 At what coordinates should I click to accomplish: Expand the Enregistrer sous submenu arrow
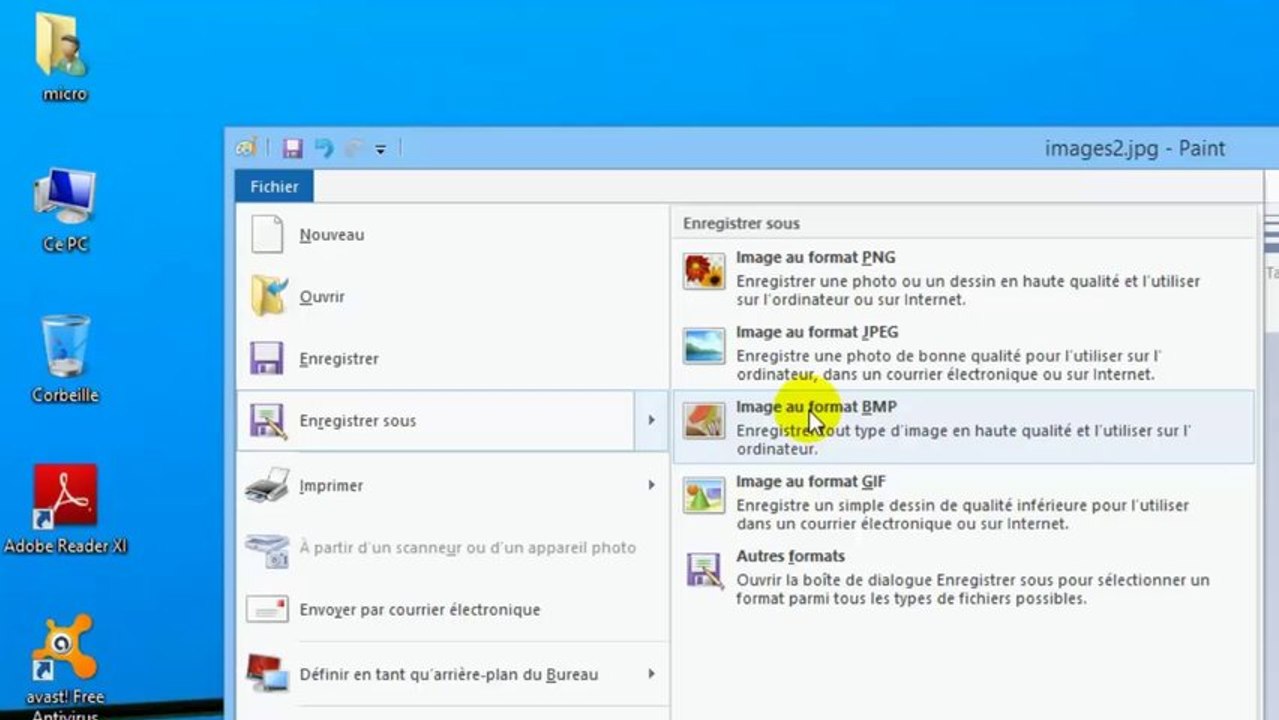(651, 421)
